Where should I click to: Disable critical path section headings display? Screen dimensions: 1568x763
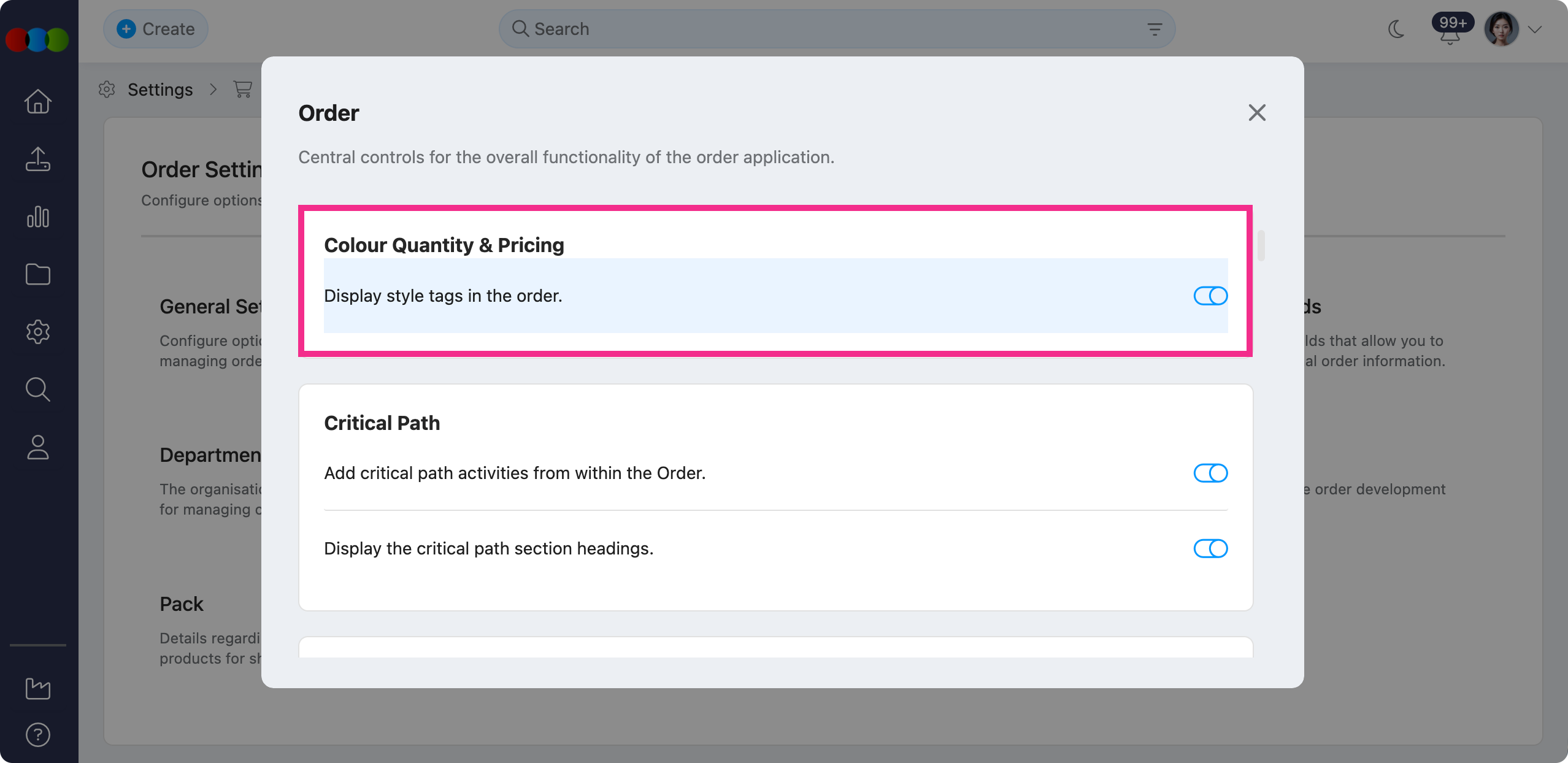pyautogui.click(x=1210, y=548)
